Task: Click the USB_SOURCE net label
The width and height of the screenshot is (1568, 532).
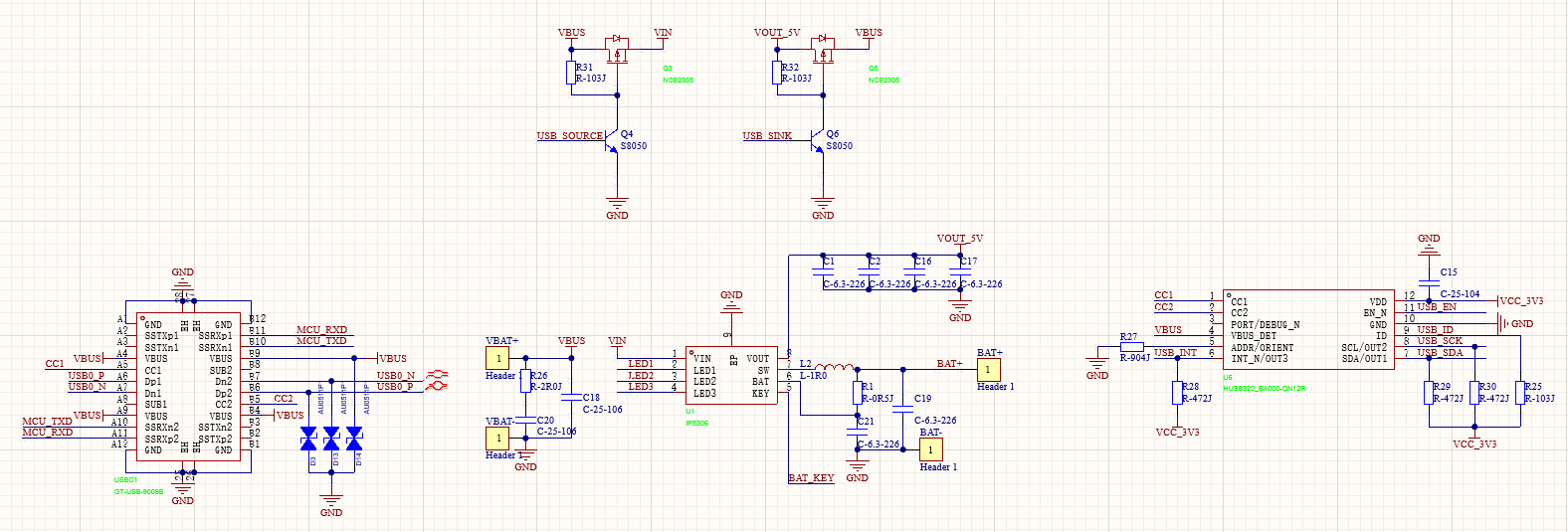Action: click(570, 136)
